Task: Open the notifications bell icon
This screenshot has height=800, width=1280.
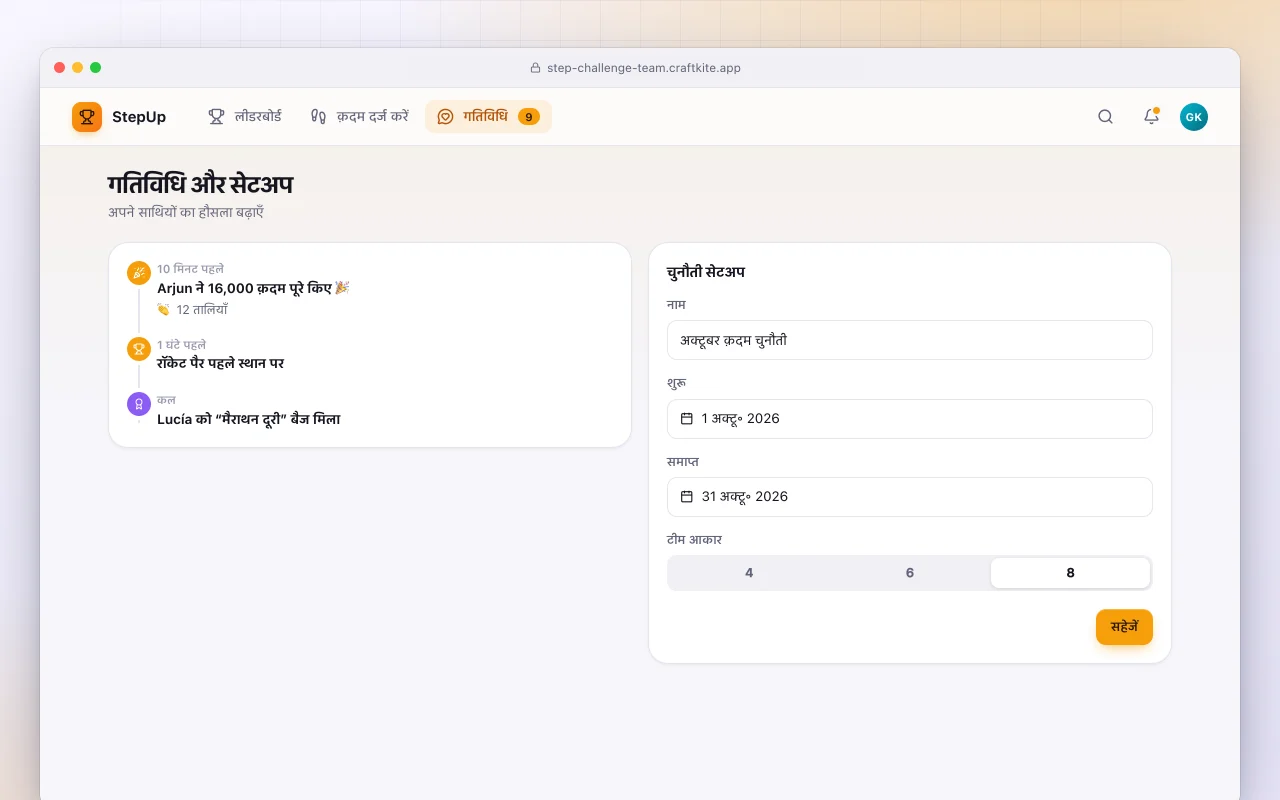Action: point(1151,117)
